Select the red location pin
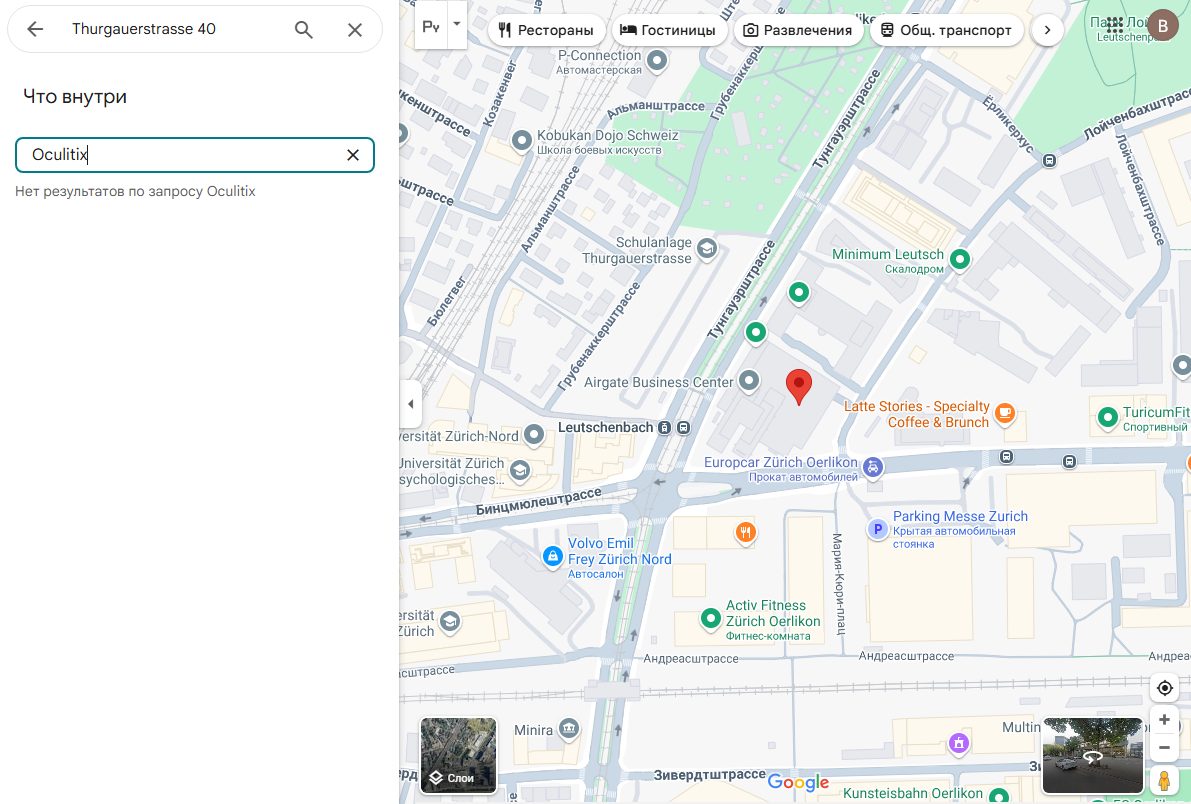Viewport: 1191px width, 804px height. 798,386
